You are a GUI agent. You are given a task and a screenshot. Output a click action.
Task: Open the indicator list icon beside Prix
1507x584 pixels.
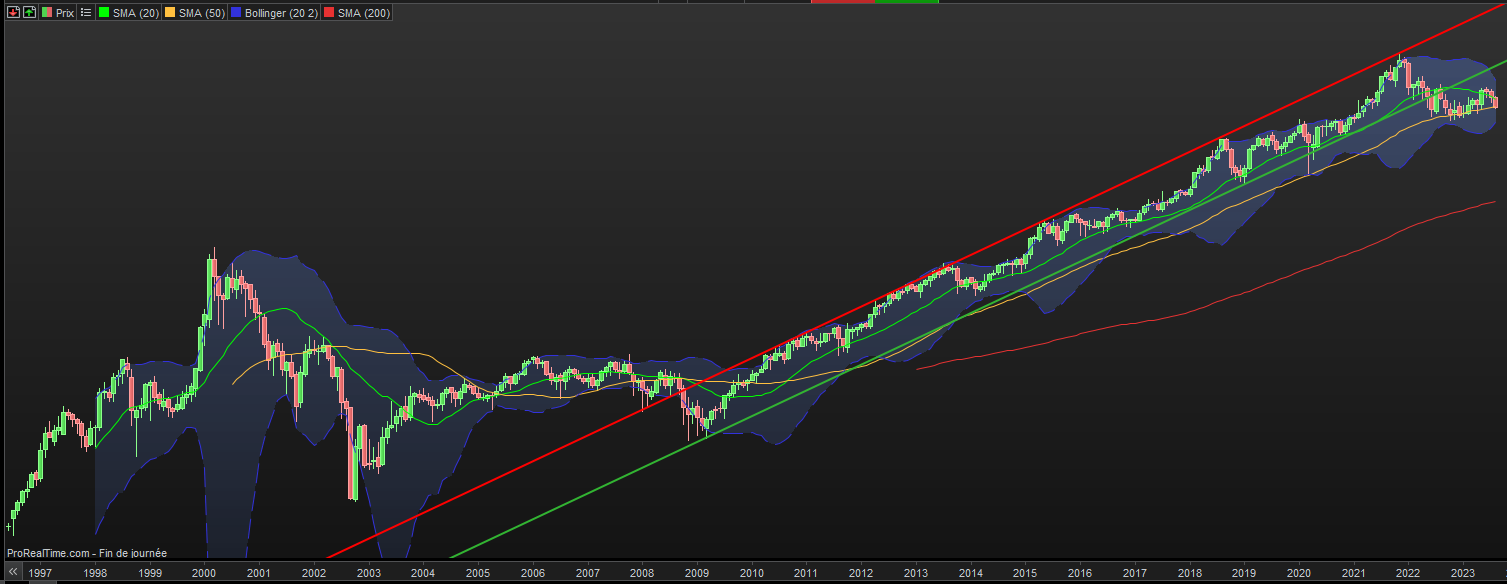(86, 13)
